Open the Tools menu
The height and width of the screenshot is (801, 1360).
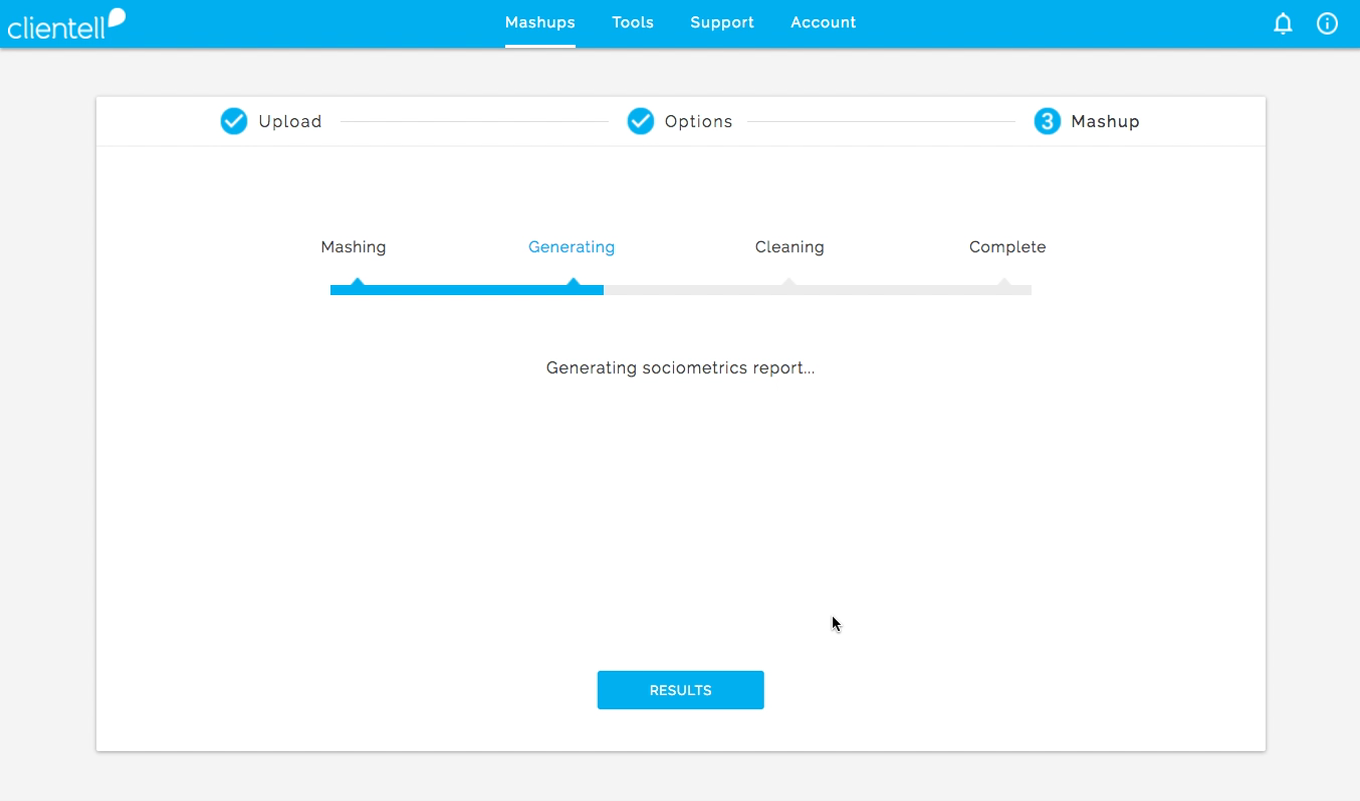pos(632,23)
